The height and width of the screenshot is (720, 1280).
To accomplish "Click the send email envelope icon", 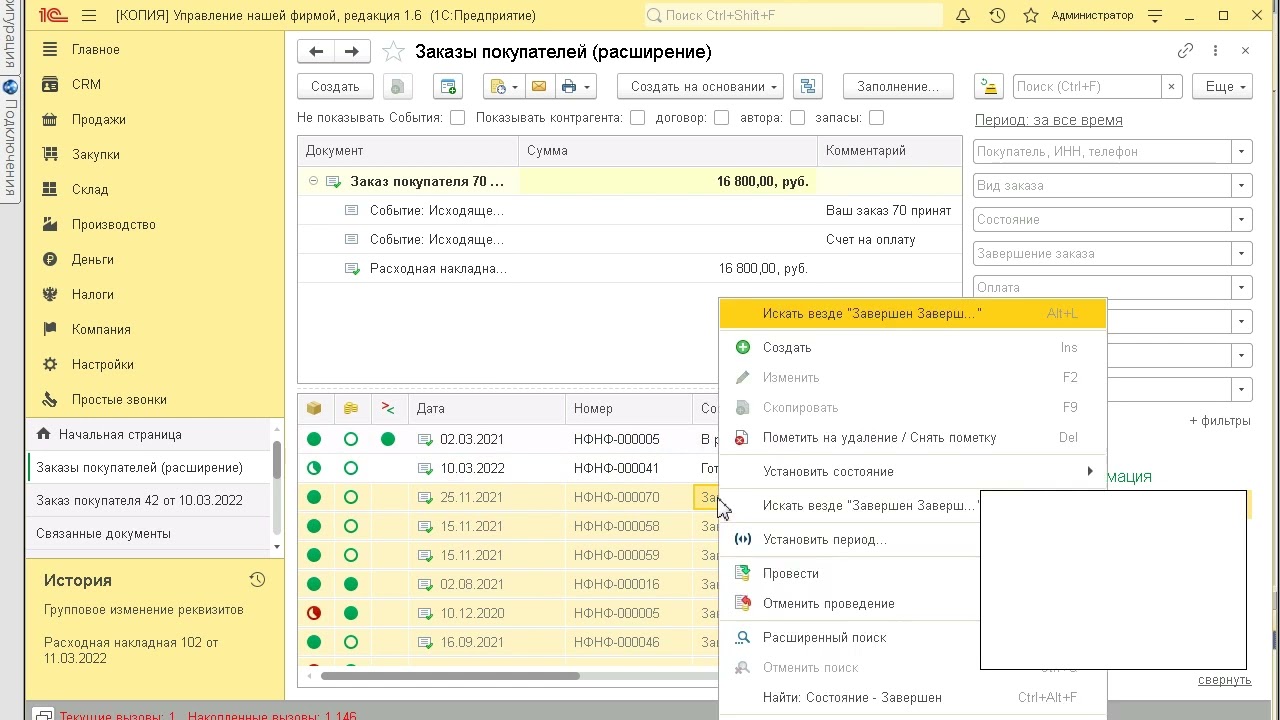I will [539, 87].
